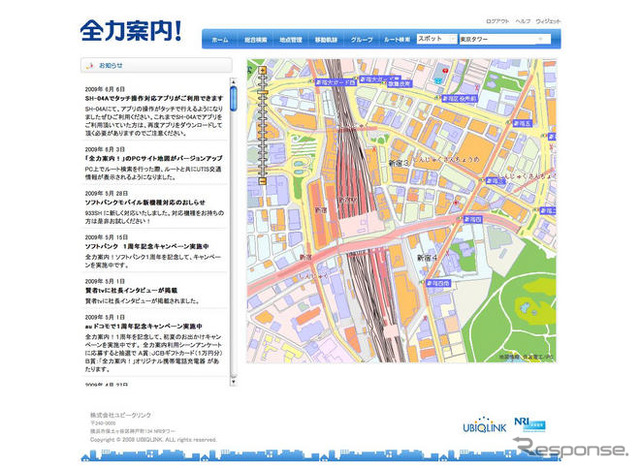This screenshot has width=640, height=469.
Task: Click the 新宿大ガード西 intersection label on map
Action: [x=335, y=82]
